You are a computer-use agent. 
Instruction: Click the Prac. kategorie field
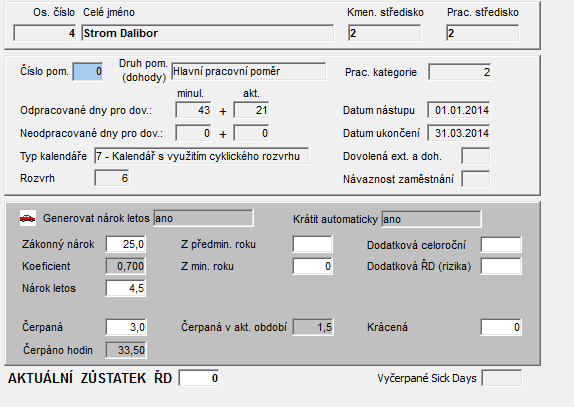point(460,72)
